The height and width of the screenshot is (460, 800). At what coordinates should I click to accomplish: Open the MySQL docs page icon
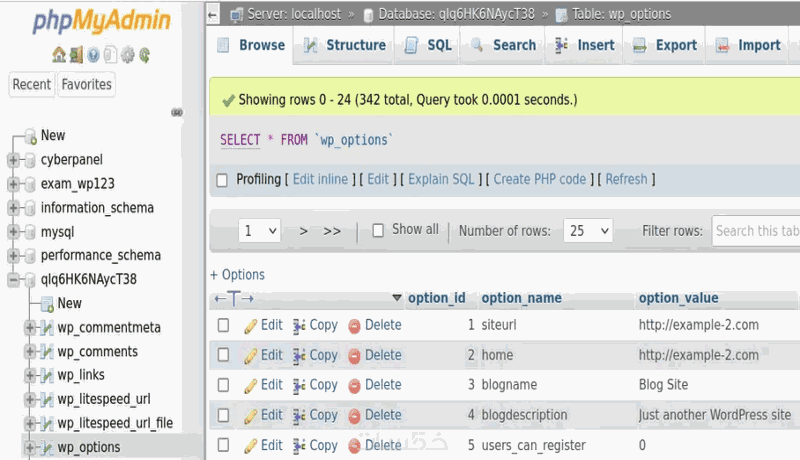coord(110,55)
